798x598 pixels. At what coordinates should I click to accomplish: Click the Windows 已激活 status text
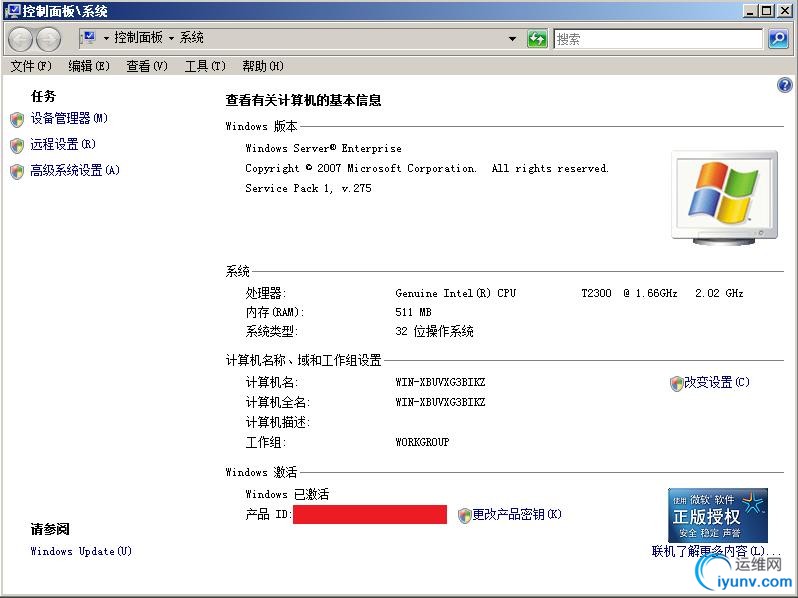(x=287, y=494)
